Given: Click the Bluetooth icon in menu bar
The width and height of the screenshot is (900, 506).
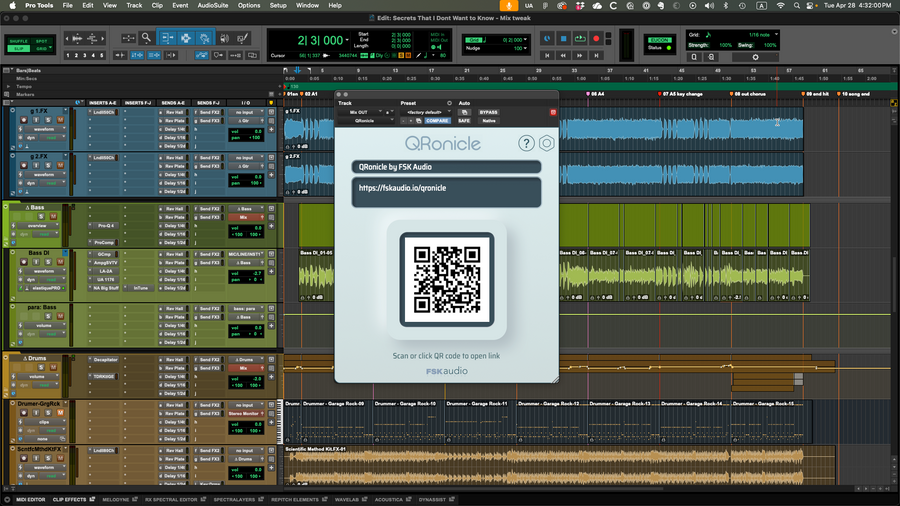Looking at the screenshot, I should click(726, 5).
